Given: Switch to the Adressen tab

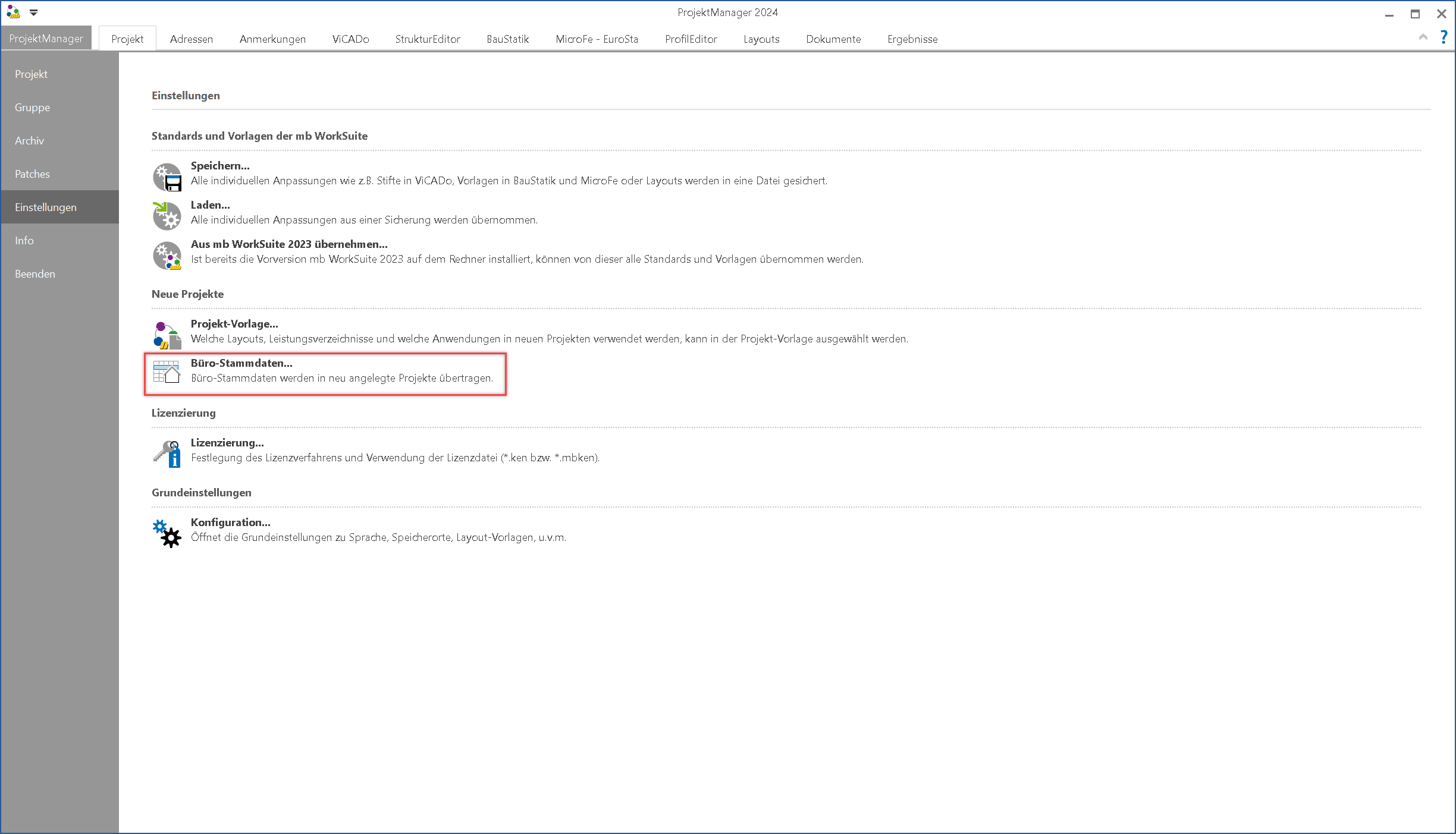Looking at the screenshot, I should tap(192, 39).
